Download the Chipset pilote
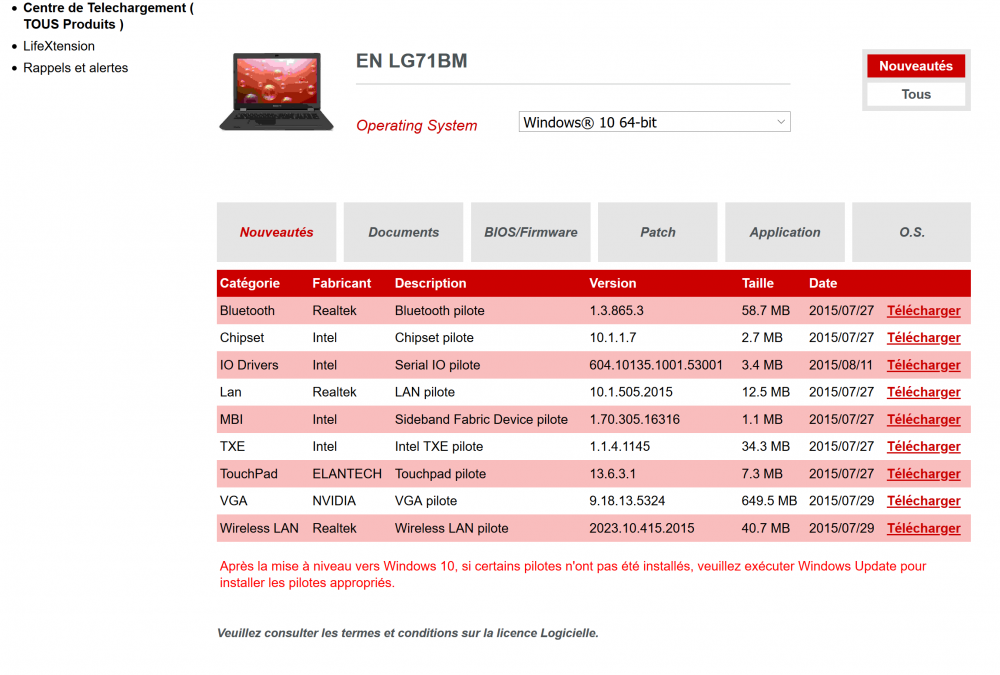The width and height of the screenshot is (1000, 675). (x=923, y=338)
